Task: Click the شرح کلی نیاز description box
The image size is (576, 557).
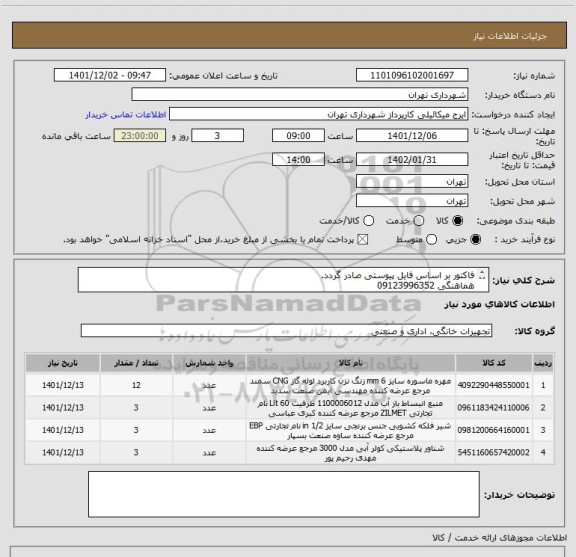Action: [x=283, y=280]
